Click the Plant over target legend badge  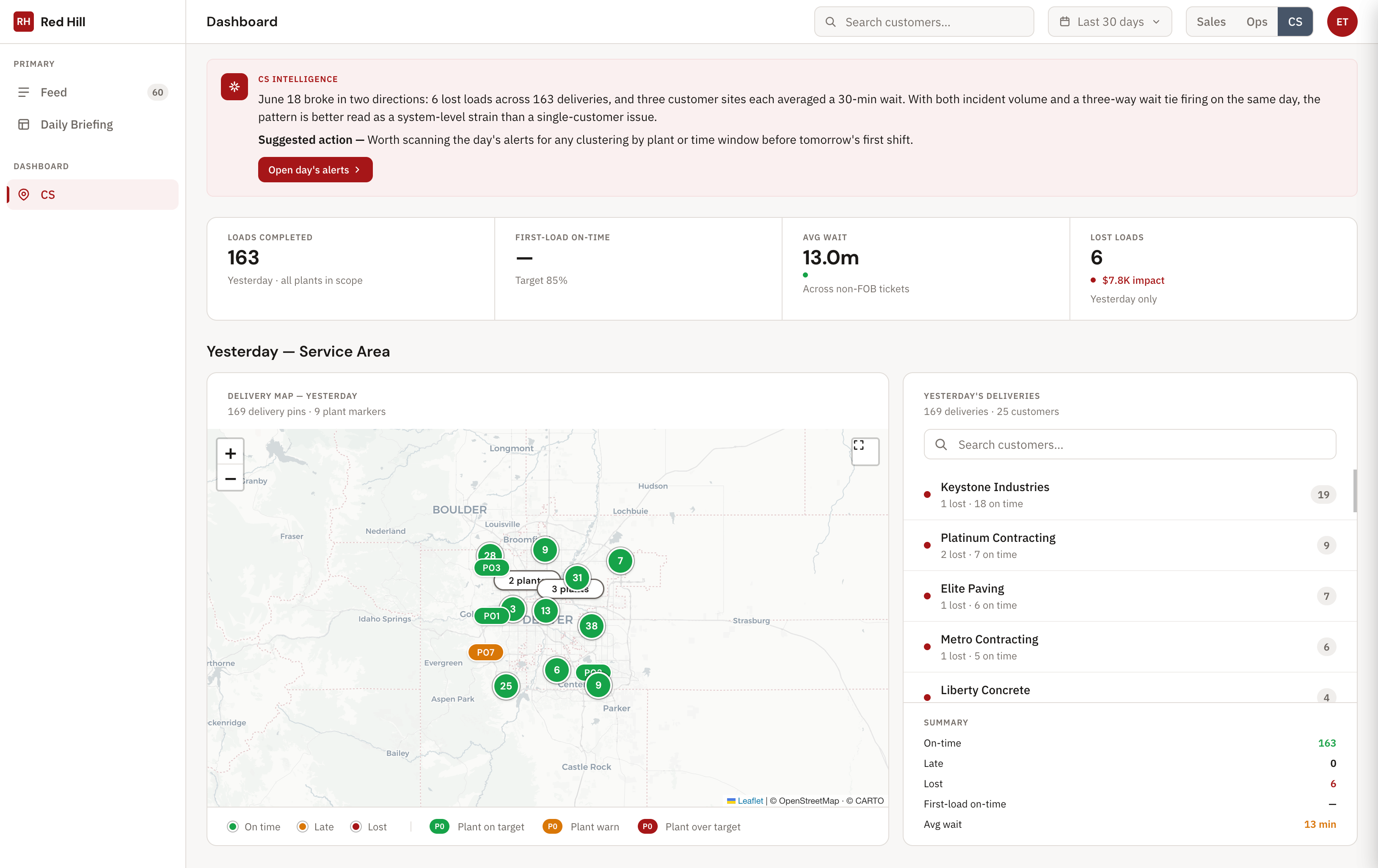tap(647, 827)
